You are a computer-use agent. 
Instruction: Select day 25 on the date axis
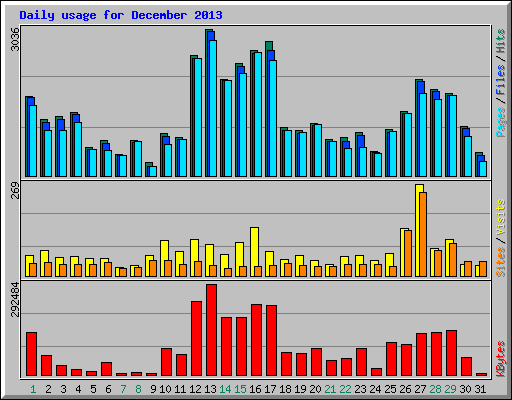tap(390, 389)
